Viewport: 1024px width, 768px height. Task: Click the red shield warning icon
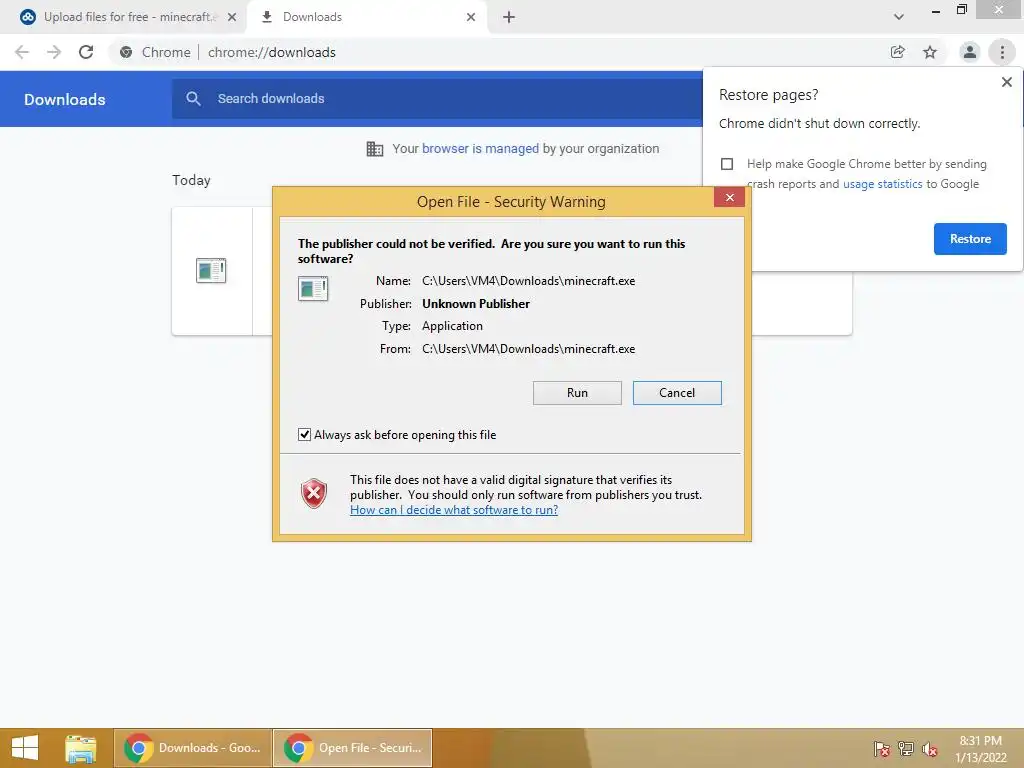(314, 493)
